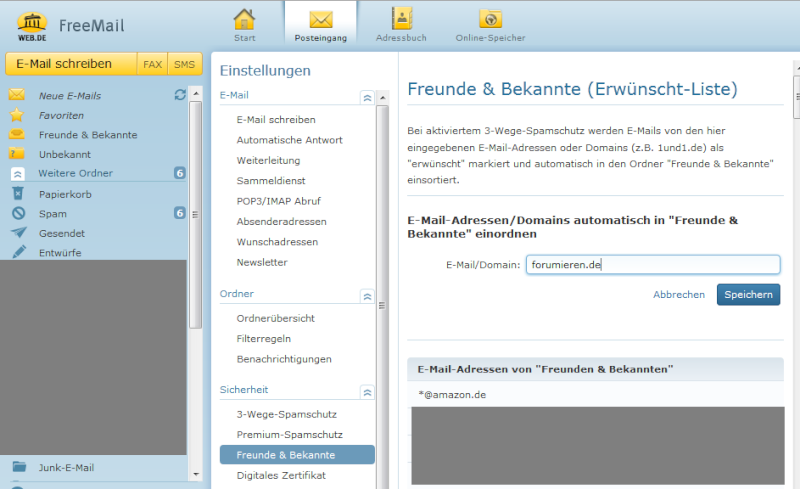Open Newsletter settings
This screenshot has height=489, width=800.
pyautogui.click(x=262, y=262)
